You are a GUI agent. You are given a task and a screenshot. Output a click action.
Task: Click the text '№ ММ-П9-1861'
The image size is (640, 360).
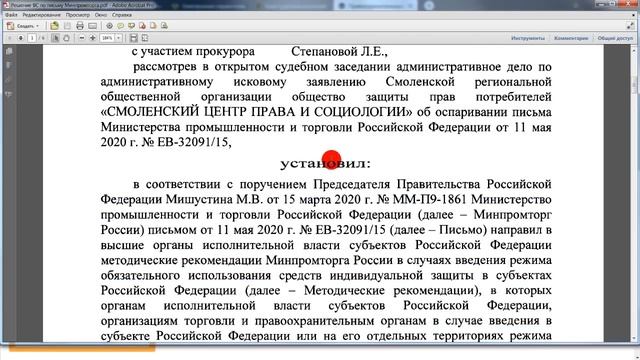coord(422,199)
